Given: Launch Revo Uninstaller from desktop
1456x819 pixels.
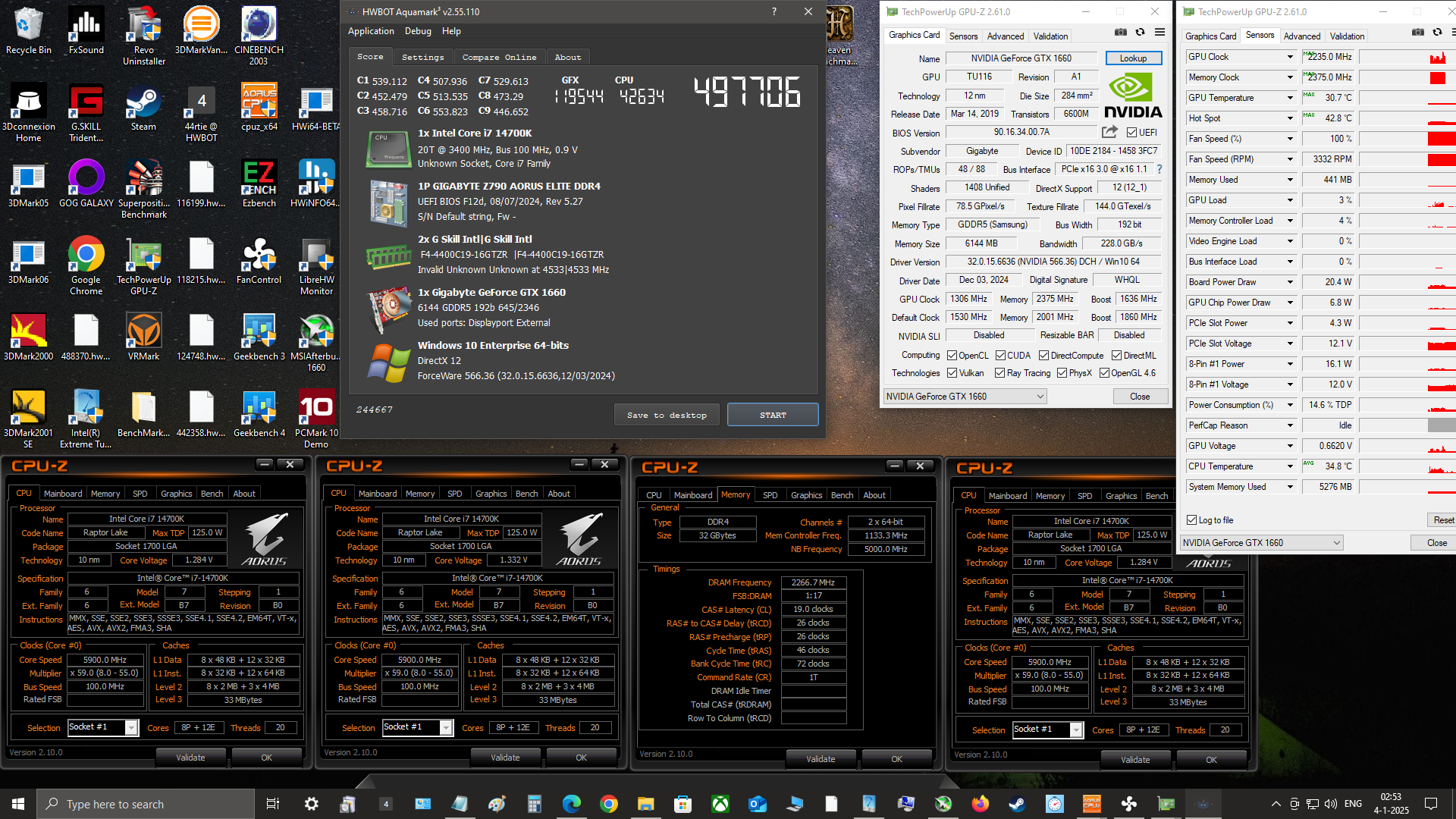Looking at the screenshot, I should 143,36.
